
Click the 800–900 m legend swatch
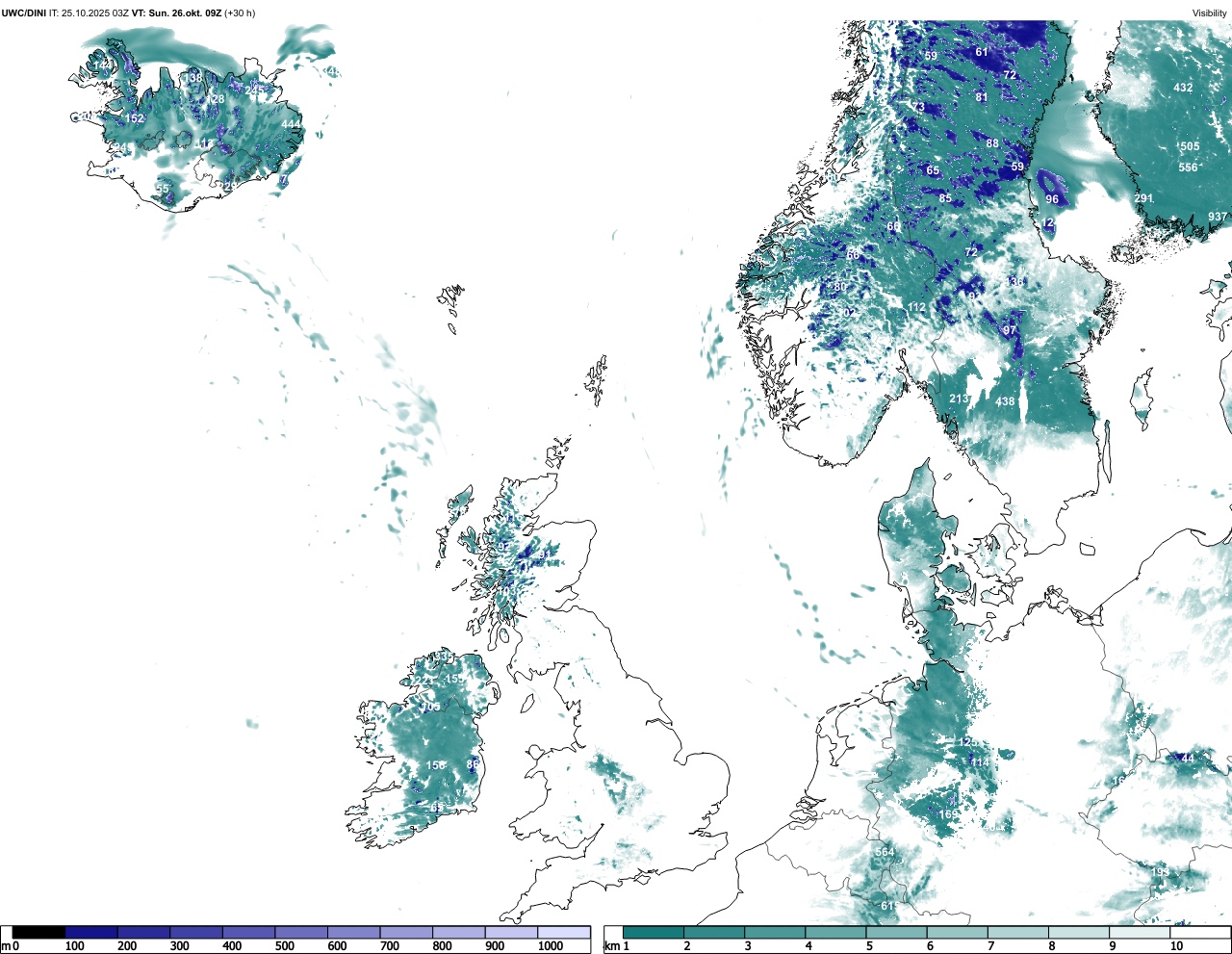point(459,932)
